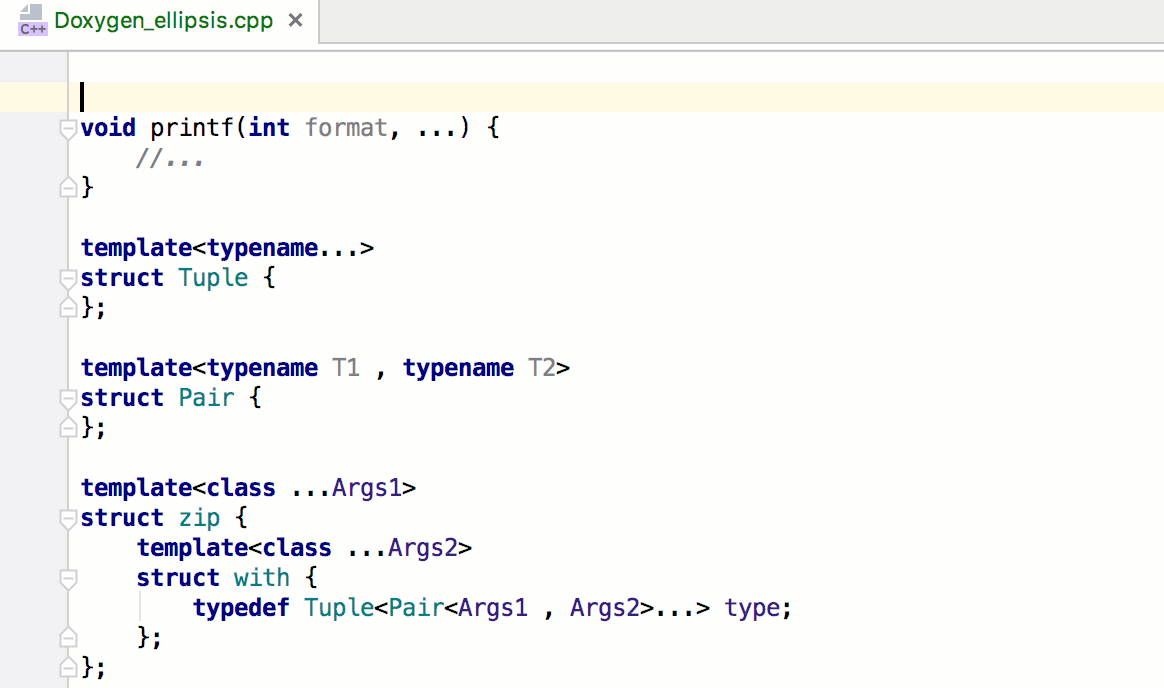The height and width of the screenshot is (688, 1164).
Task: Collapse the printf function fold marker
Action: click(x=68, y=128)
